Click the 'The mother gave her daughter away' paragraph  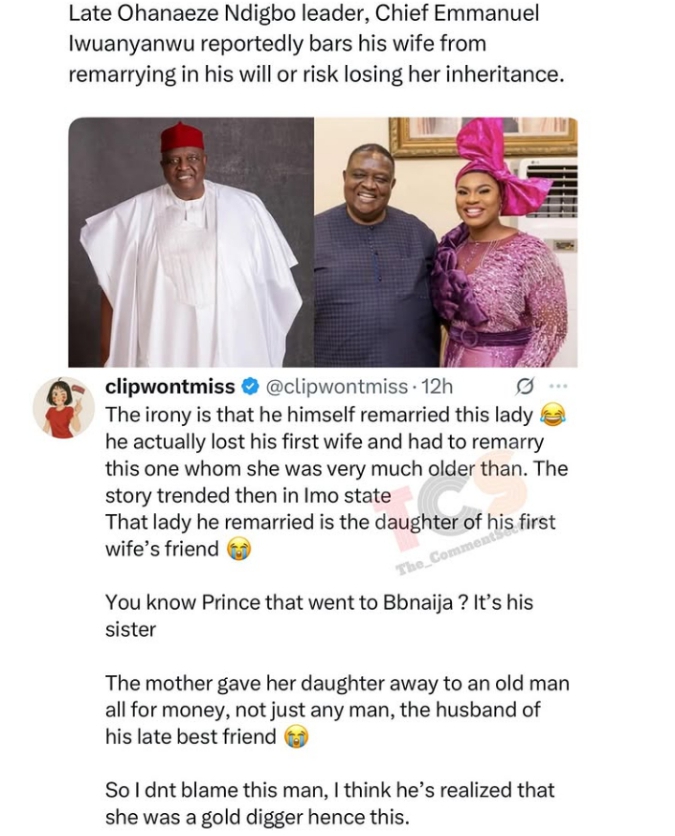pyautogui.click(x=337, y=710)
